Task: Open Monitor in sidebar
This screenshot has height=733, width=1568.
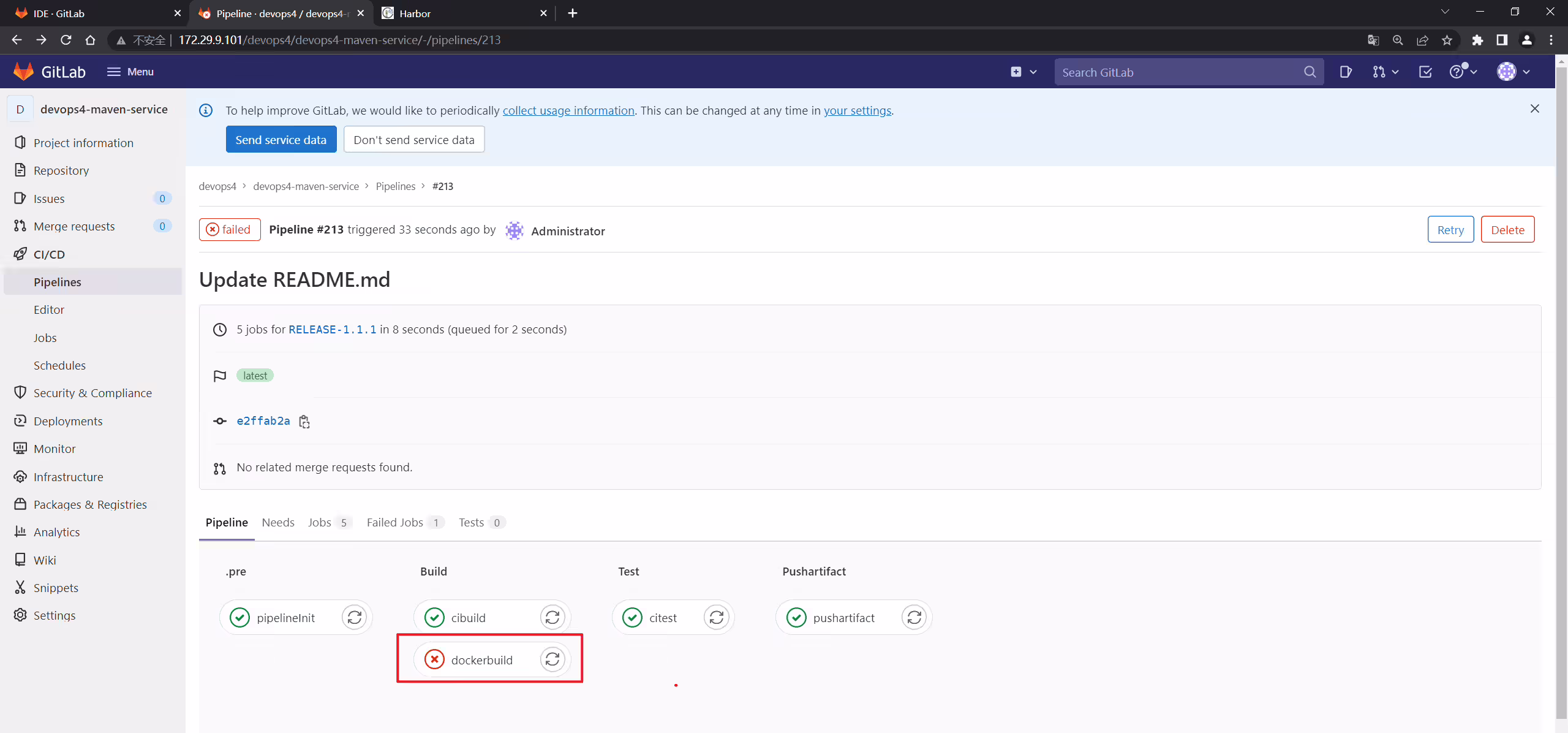Action: (92, 448)
